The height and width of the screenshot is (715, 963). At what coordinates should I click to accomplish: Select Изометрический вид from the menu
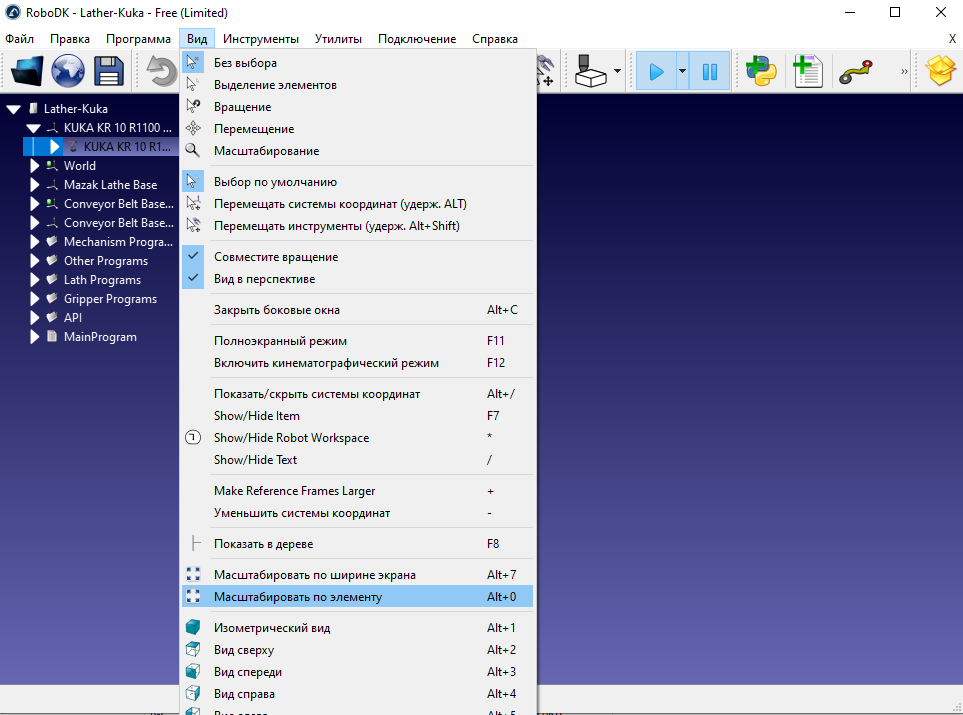[x=272, y=628]
